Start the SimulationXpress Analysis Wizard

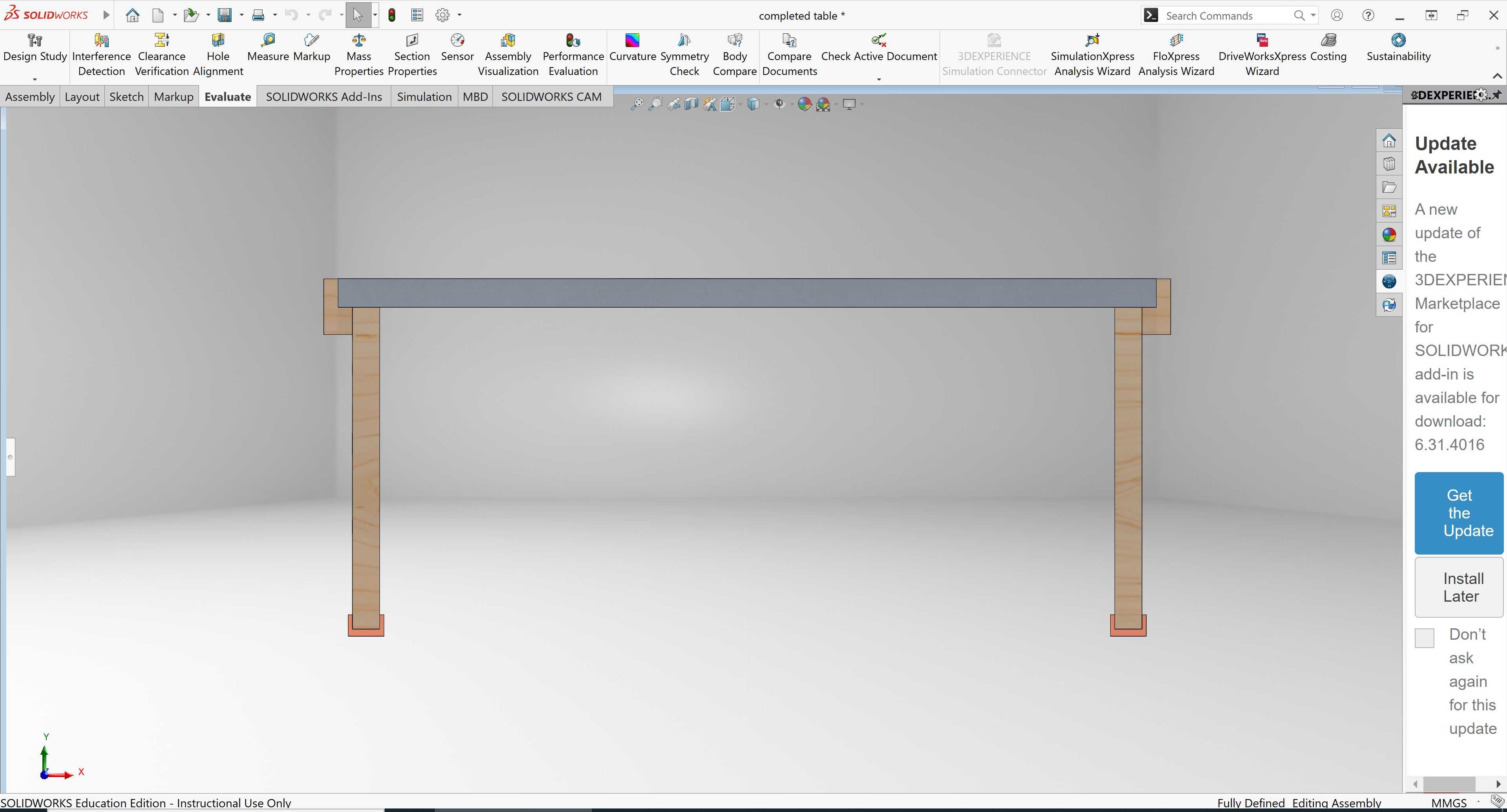(x=1092, y=55)
